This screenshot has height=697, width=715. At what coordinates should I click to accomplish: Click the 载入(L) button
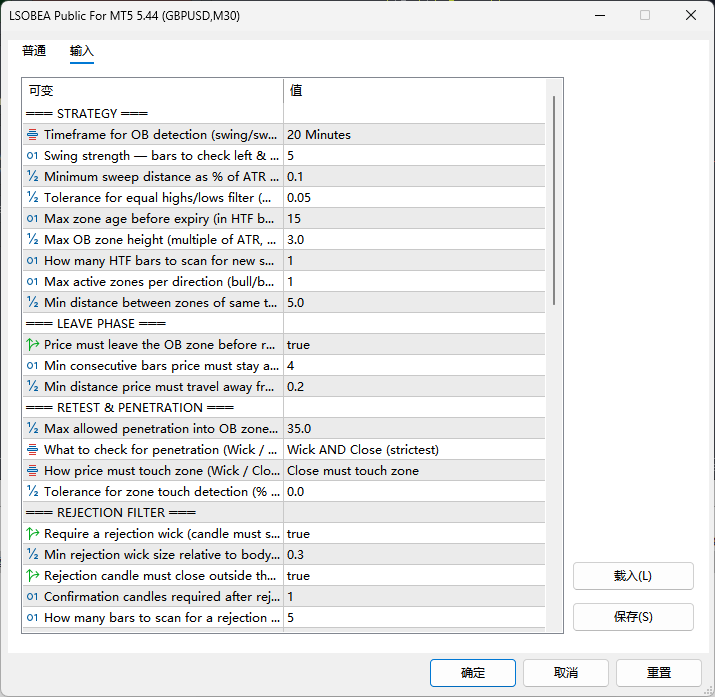[x=633, y=576]
